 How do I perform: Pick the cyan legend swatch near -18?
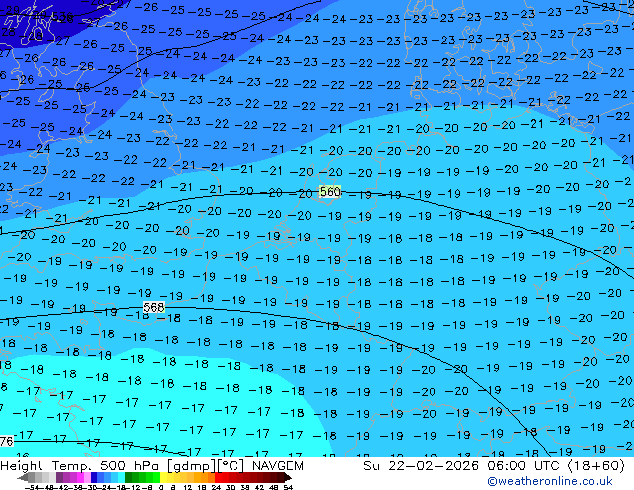click(x=121, y=477)
